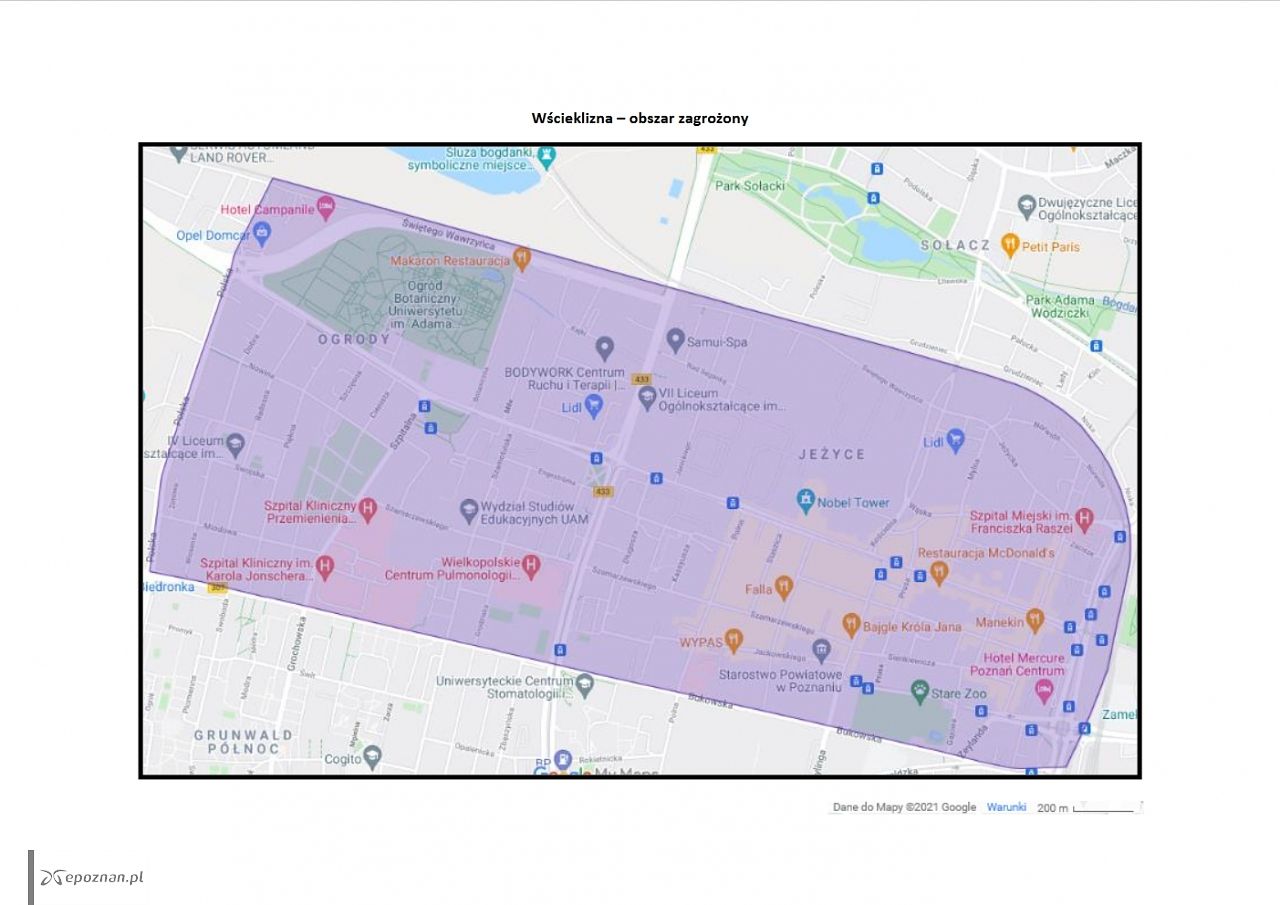This screenshot has width=1280, height=905.
Task: Select the BODYWORK Centrum location pin
Action: tap(604, 348)
